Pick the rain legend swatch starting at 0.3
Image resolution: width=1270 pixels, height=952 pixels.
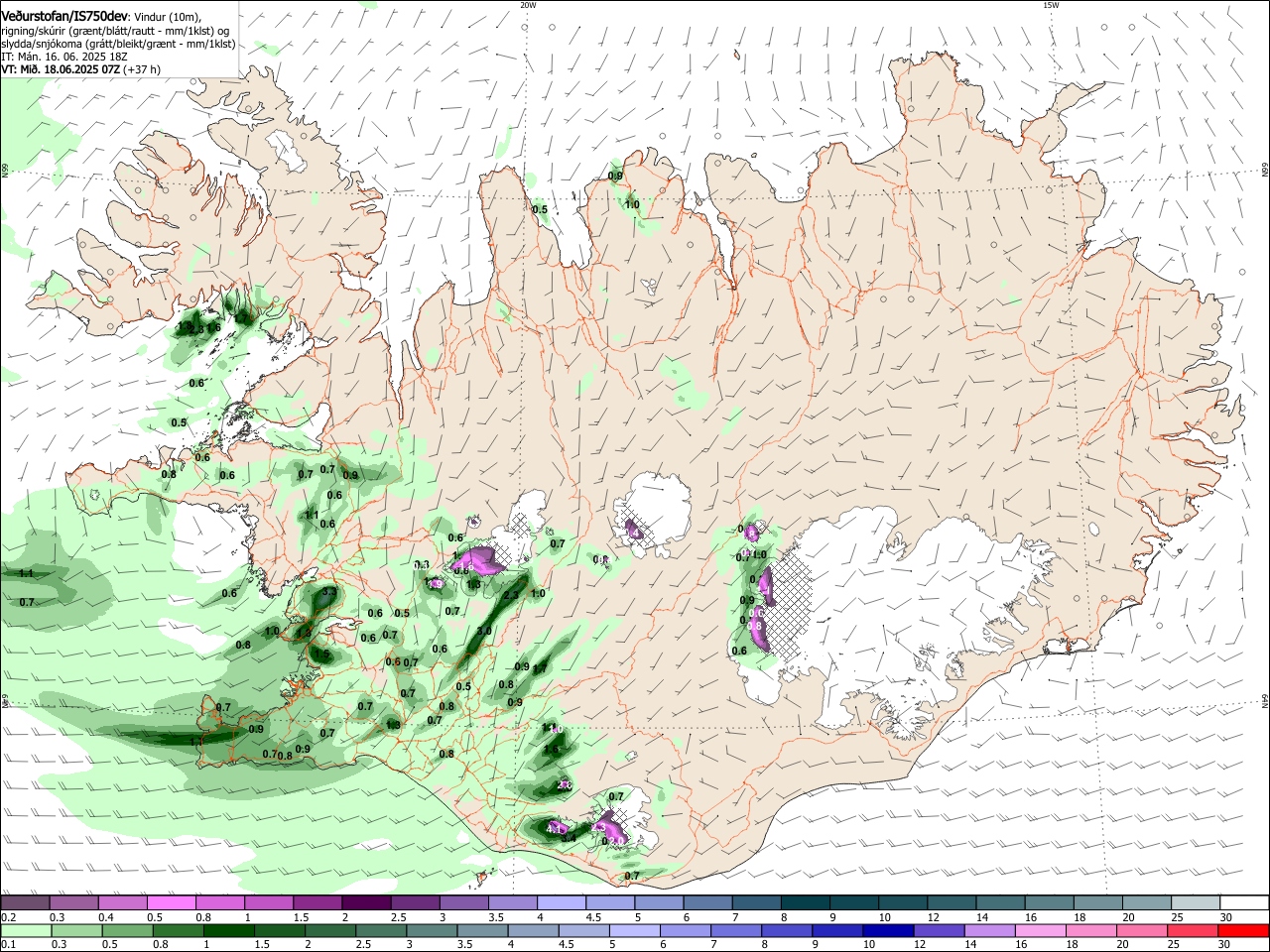point(76,930)
